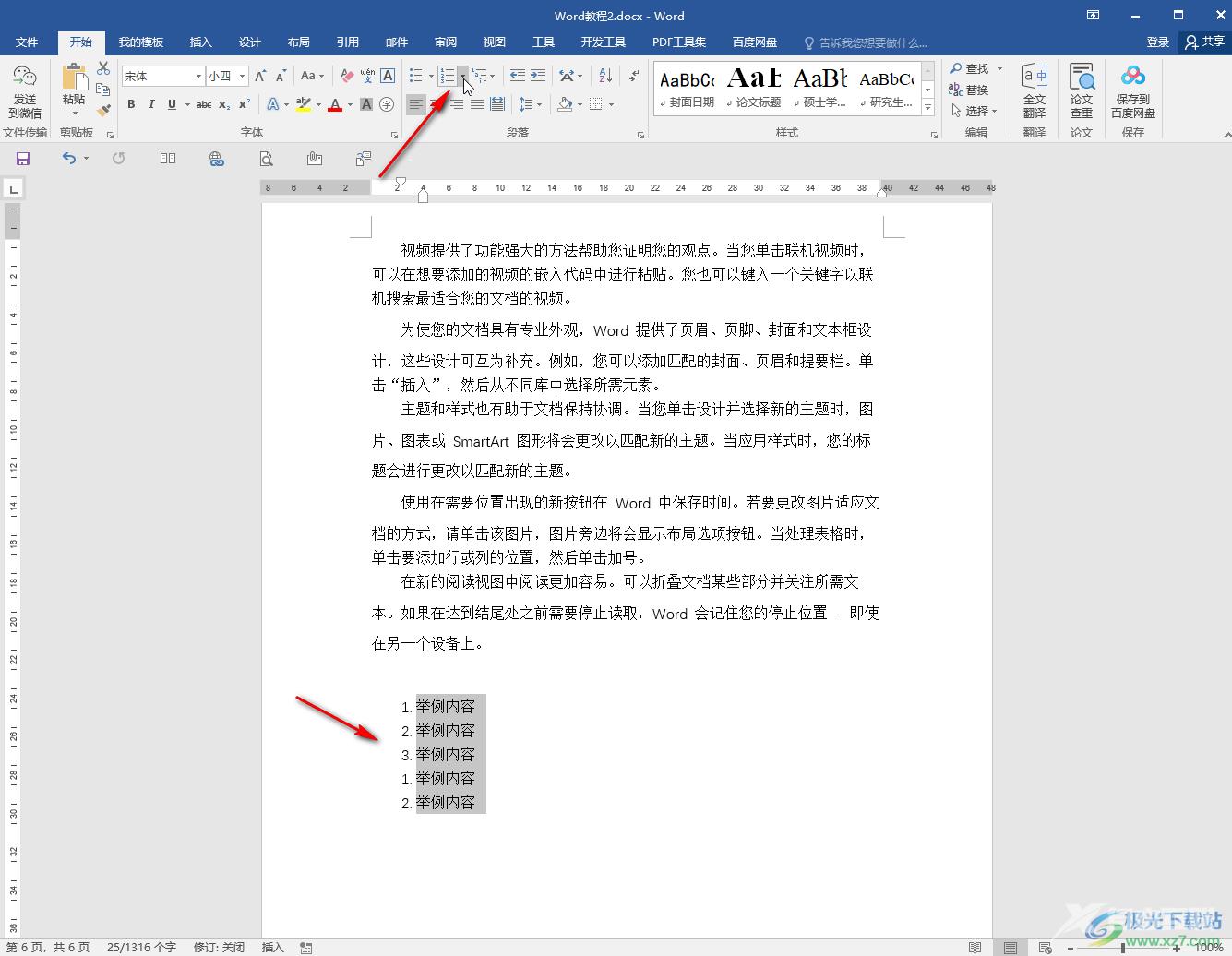The image size is (1232, 956).
Task: Open Change Case Aa dropdown
Action: click(312, 76)
